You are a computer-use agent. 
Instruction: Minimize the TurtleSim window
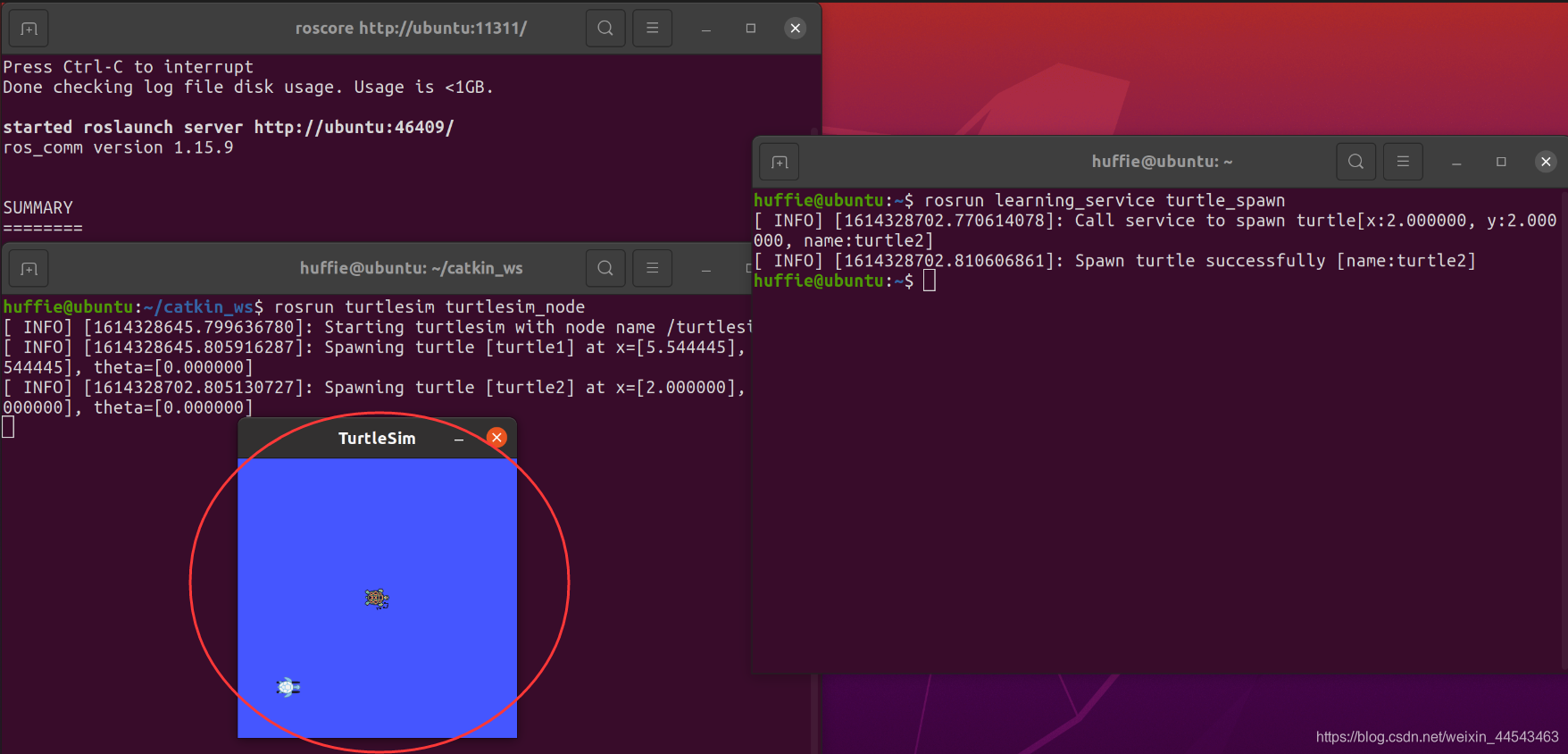pos(459,439)
